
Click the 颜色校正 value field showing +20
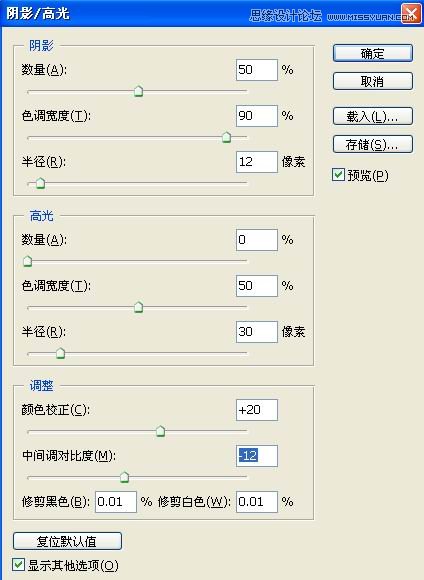pos(257,410)
